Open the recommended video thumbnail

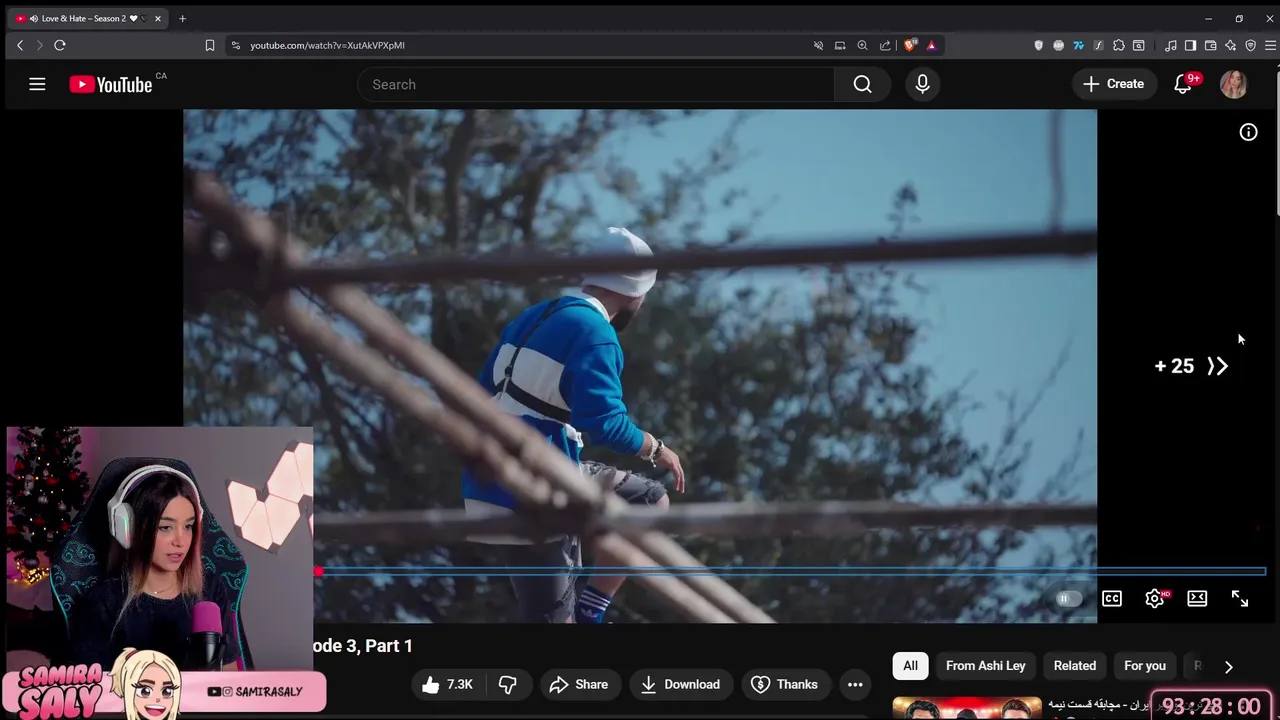coord(966,708)
